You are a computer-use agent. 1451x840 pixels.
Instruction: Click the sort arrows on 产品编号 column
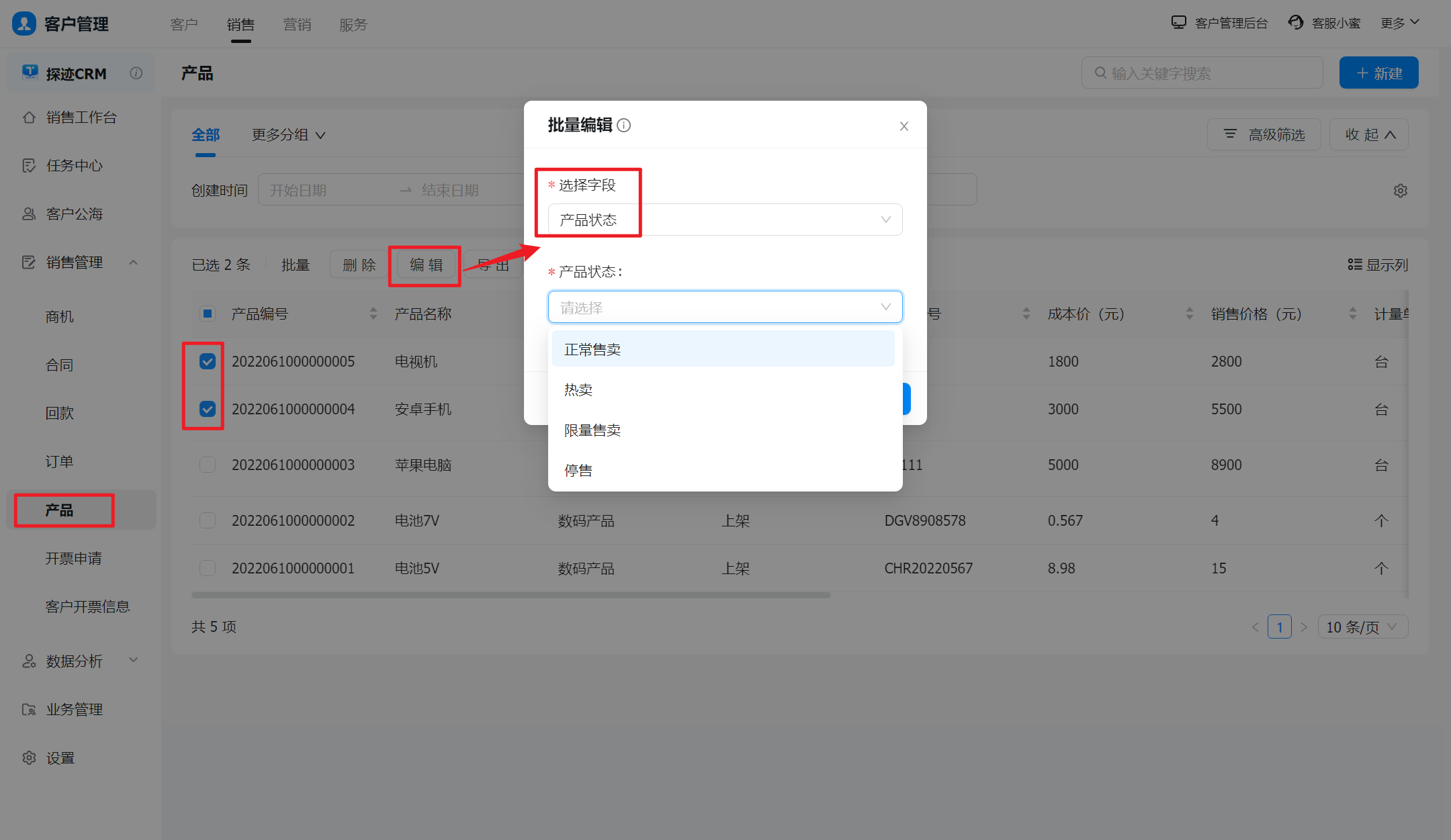click(373, 314)
